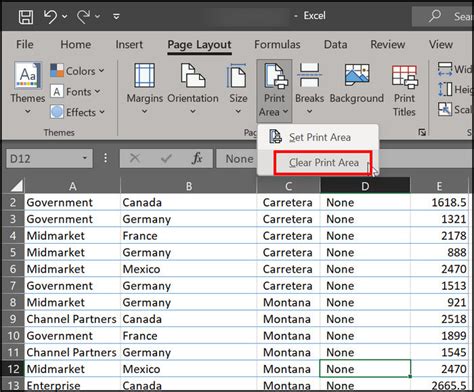Click Government cell in row 7
474x392 pixels.
point(72,286)
